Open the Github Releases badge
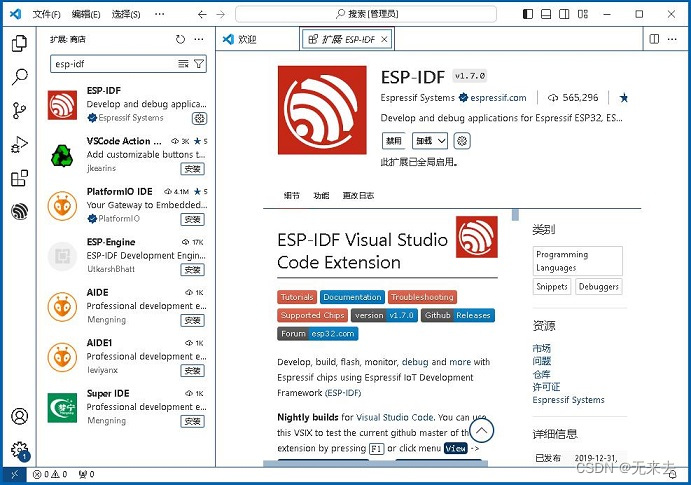 click(458, 315)
